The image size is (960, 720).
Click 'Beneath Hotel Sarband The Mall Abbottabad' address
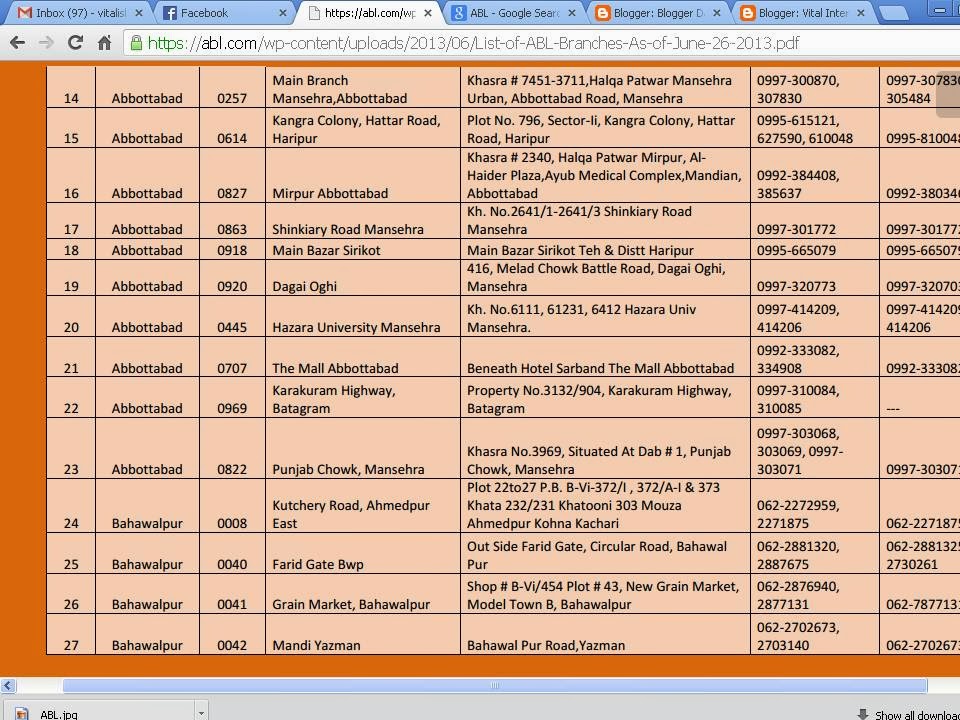(x=601, y=369)
